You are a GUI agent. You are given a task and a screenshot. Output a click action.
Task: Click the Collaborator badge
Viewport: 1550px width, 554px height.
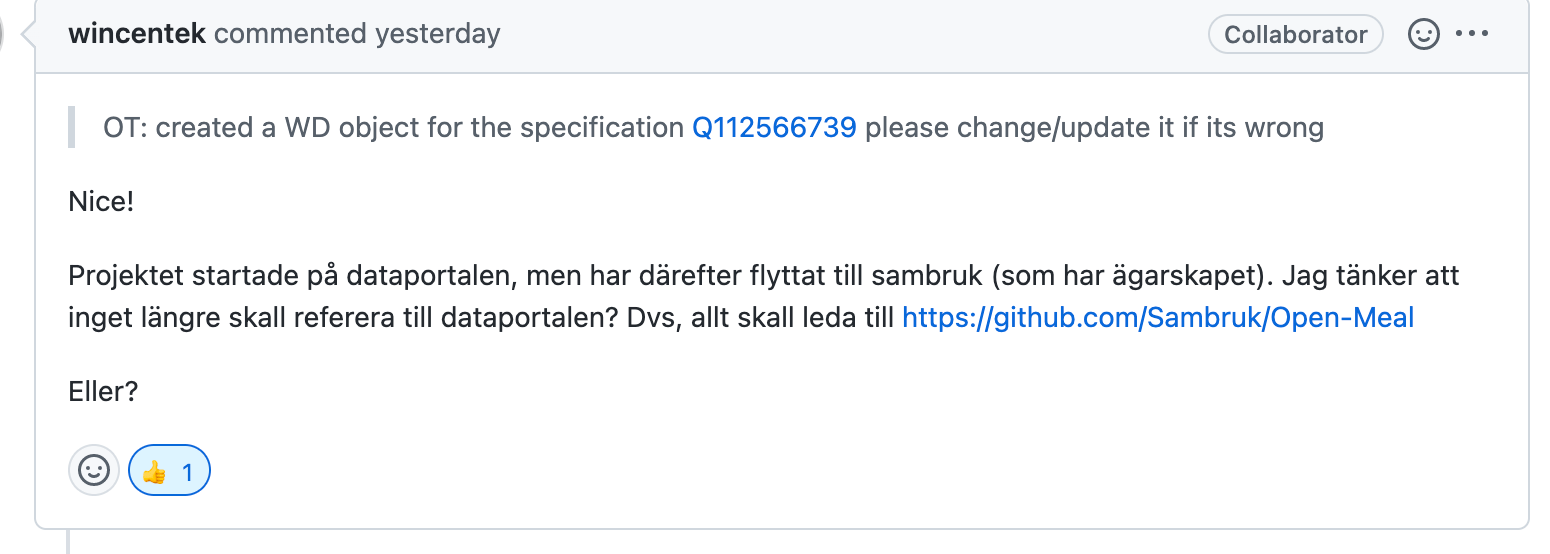pyautogui.click(x=1295, y=34)
